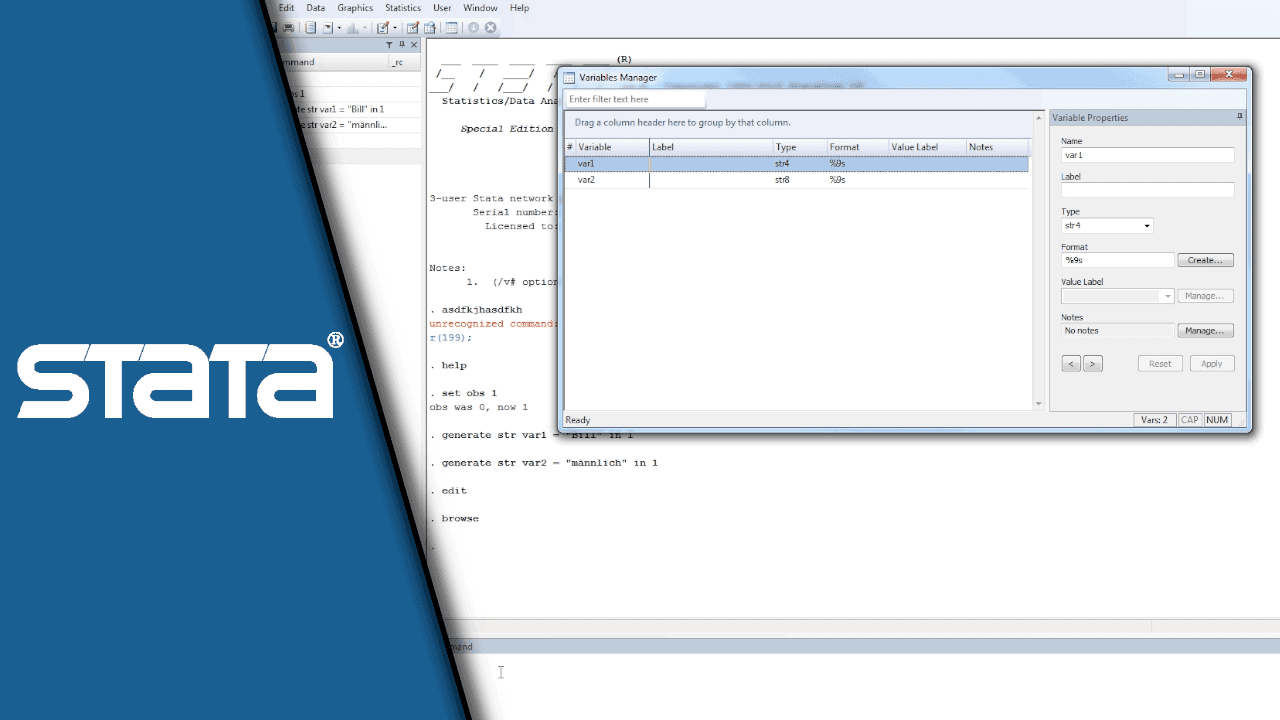The width and height of the screenshot is (1280, 720).
Task: Click the 'Vars: 2' status bar entry
Action: [x=1154, y=420]
